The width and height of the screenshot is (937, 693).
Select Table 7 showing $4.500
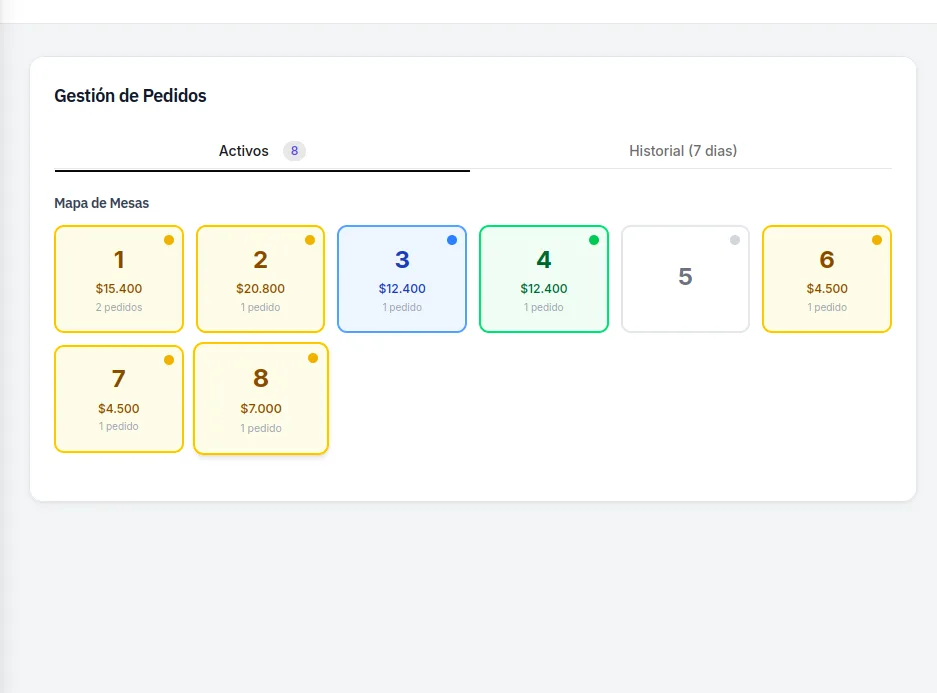pyautogui.click(x=119, y=398)
